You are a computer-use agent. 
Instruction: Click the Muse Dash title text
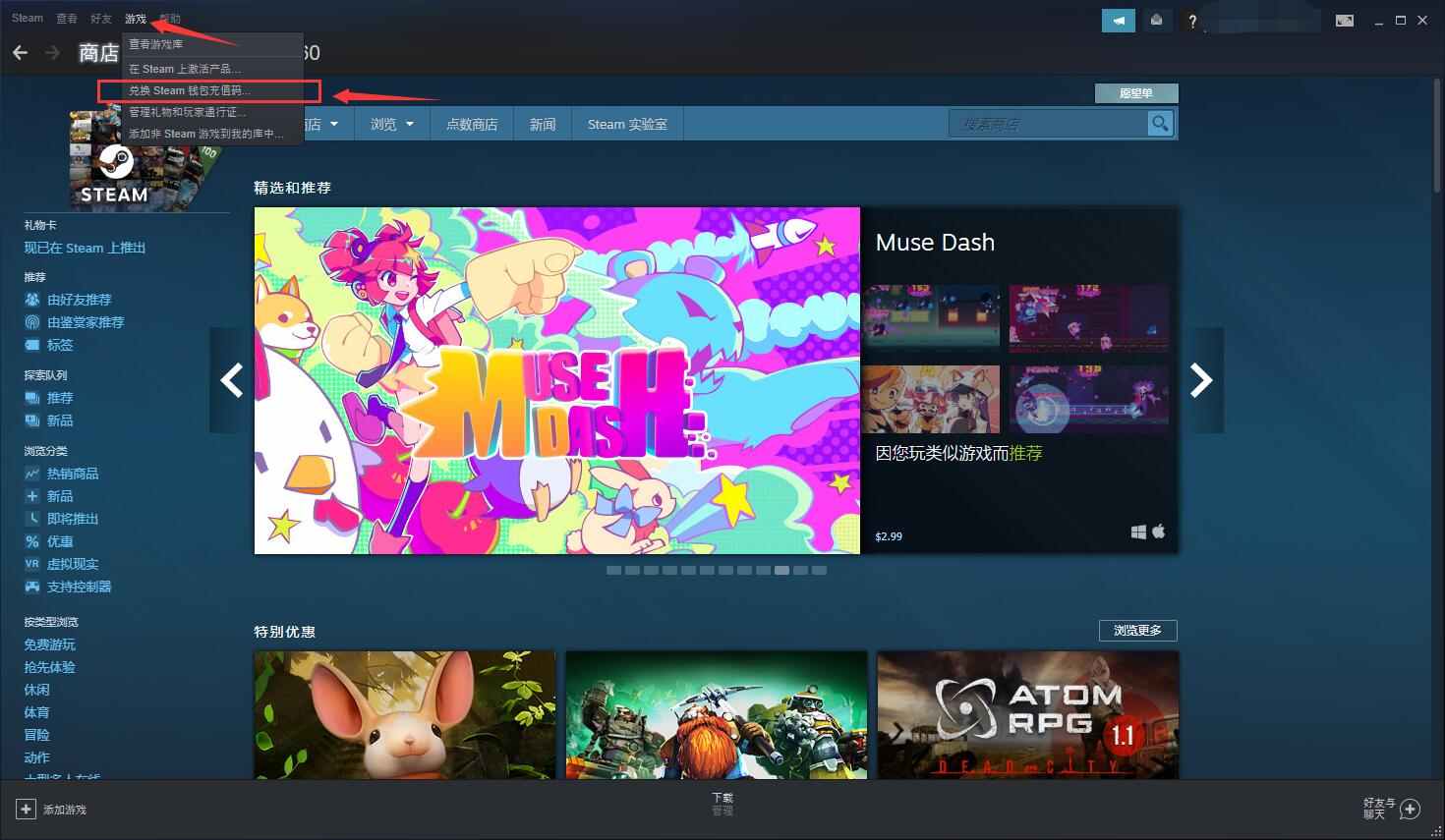coord(935,243)
